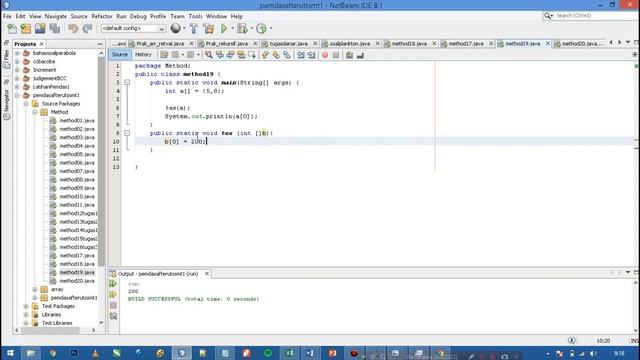Click the red Start Macro Recording icon
The height and width of the screenshot is (360, 640).
325,55
